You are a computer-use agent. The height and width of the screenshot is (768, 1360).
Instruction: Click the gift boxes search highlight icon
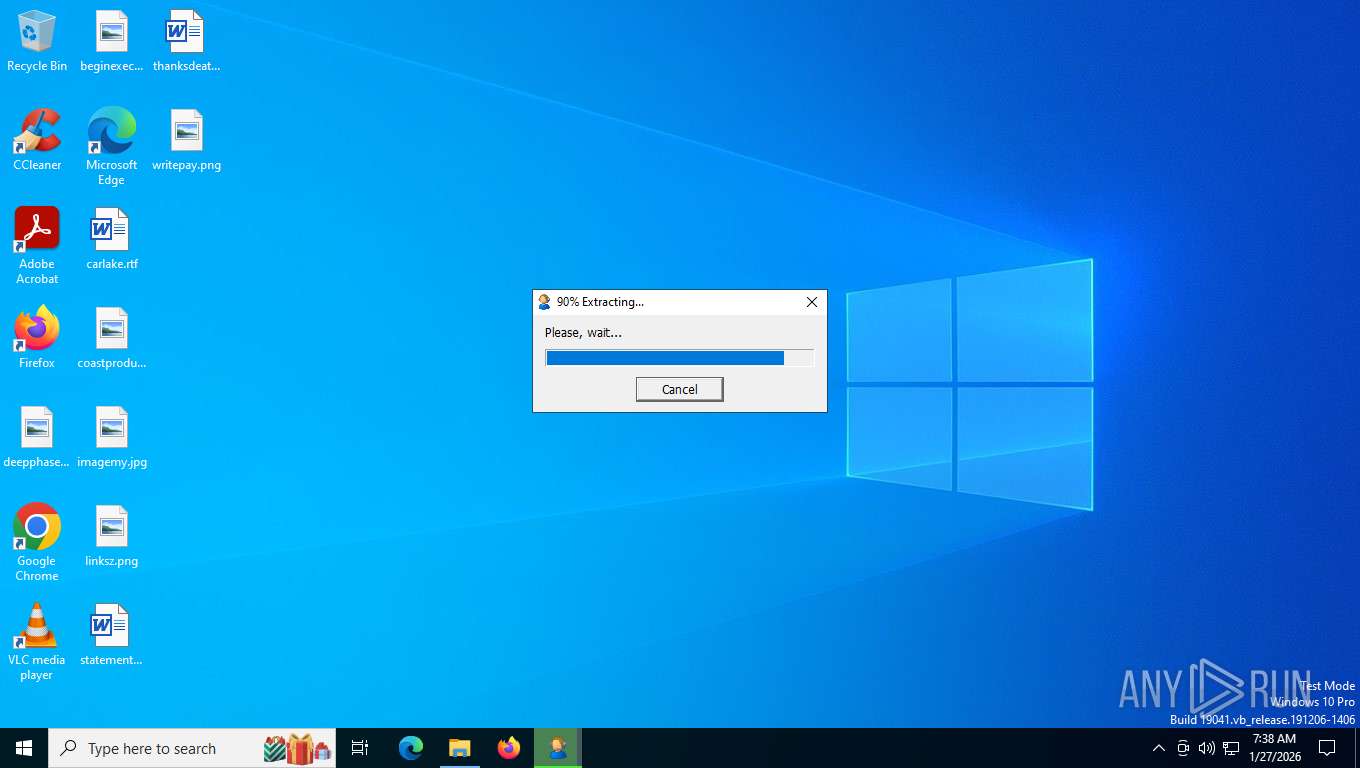pos(297,748)
